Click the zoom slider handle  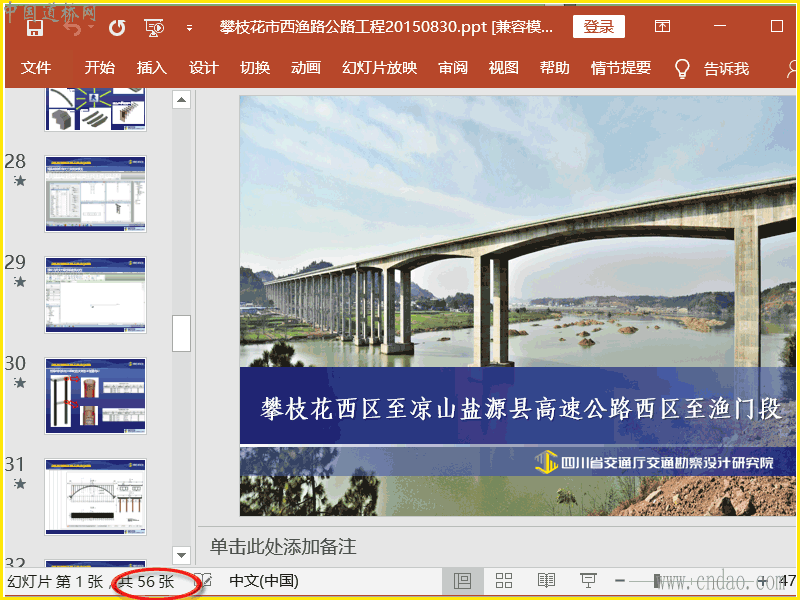click(x=657, y=581)
